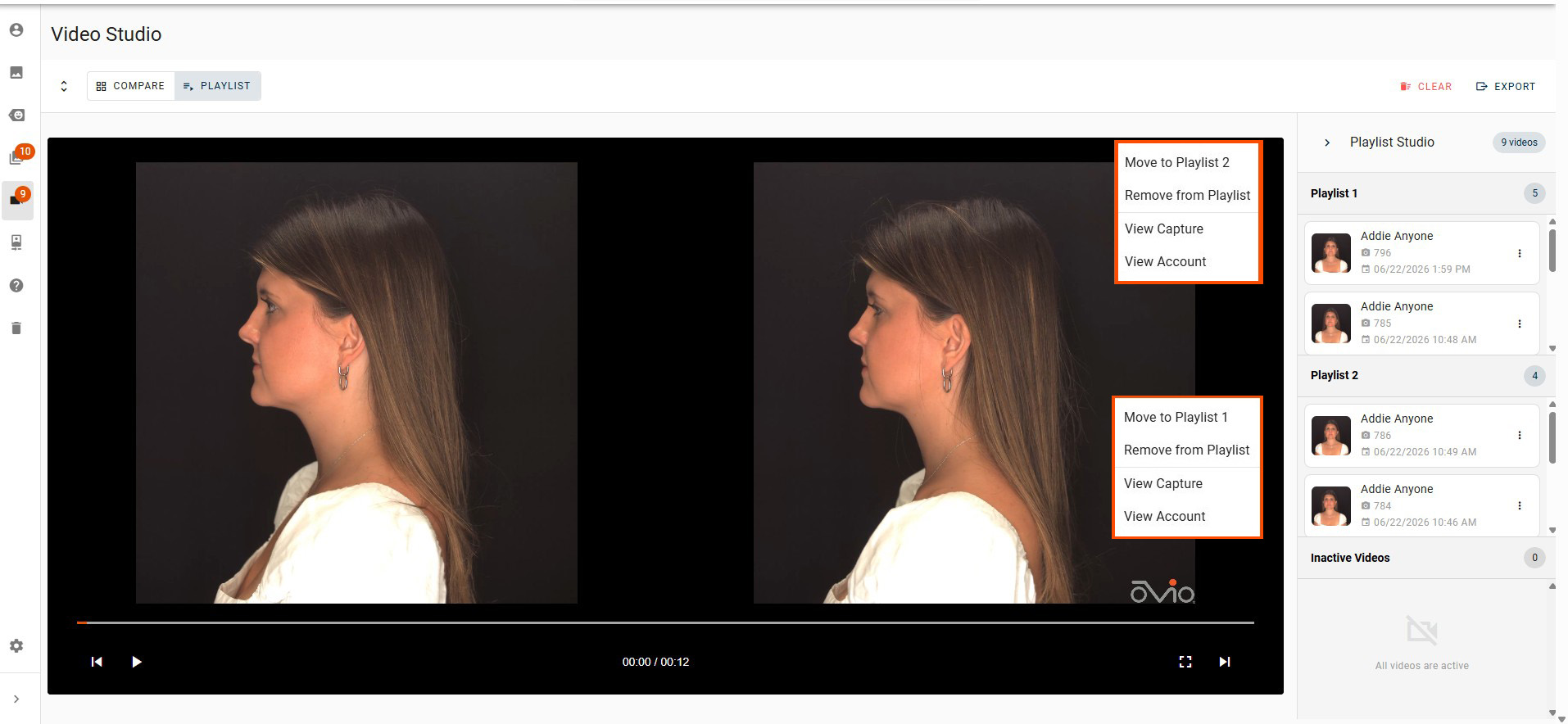Open the video studio icon with badge 9
Image resolution: width=1568 pixels, height=724 pixels.
coord(18,199)
